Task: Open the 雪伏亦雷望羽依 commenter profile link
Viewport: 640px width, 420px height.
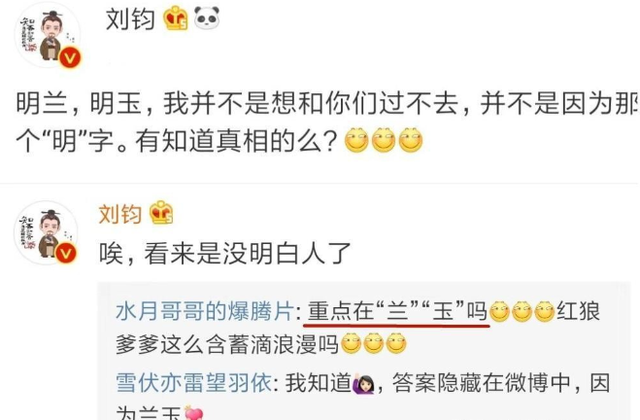Action: click(x=194, y=383)
